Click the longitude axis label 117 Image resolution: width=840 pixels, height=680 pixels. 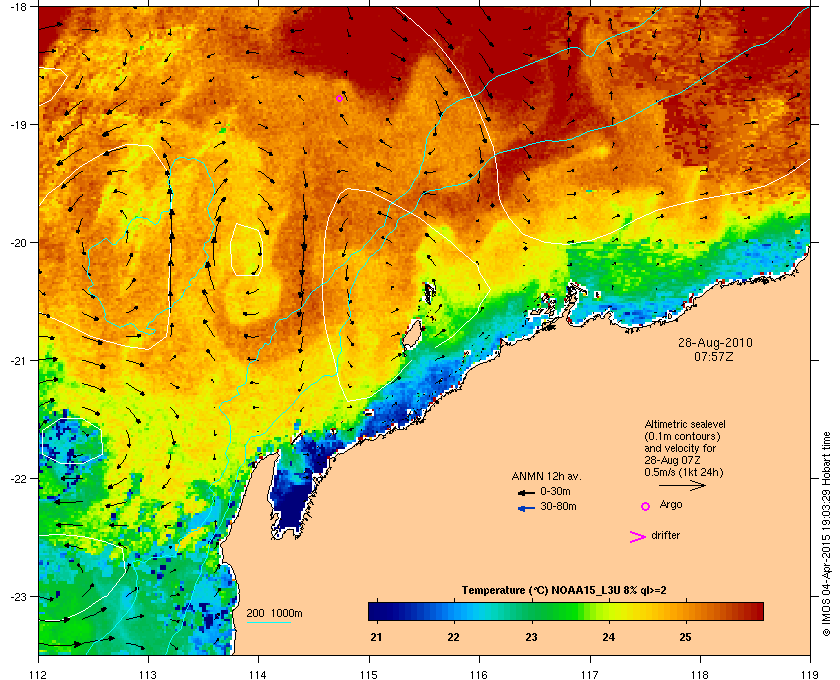[589, 675]
